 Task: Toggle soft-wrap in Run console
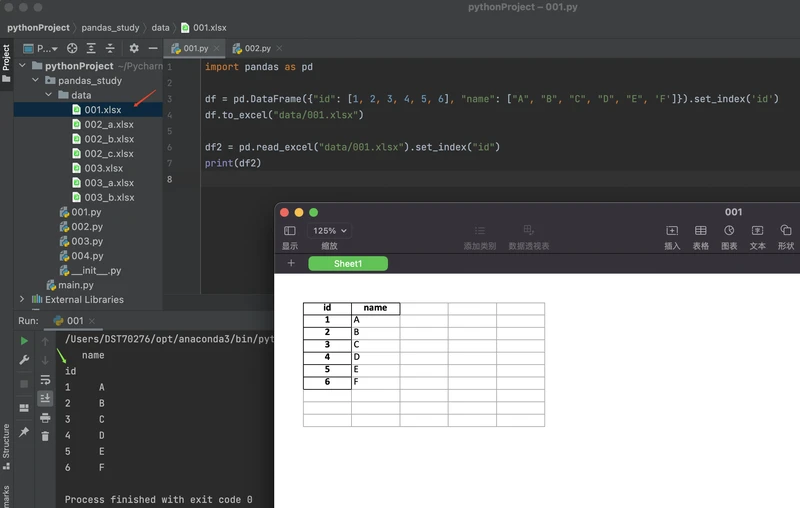tap(45, 379)
